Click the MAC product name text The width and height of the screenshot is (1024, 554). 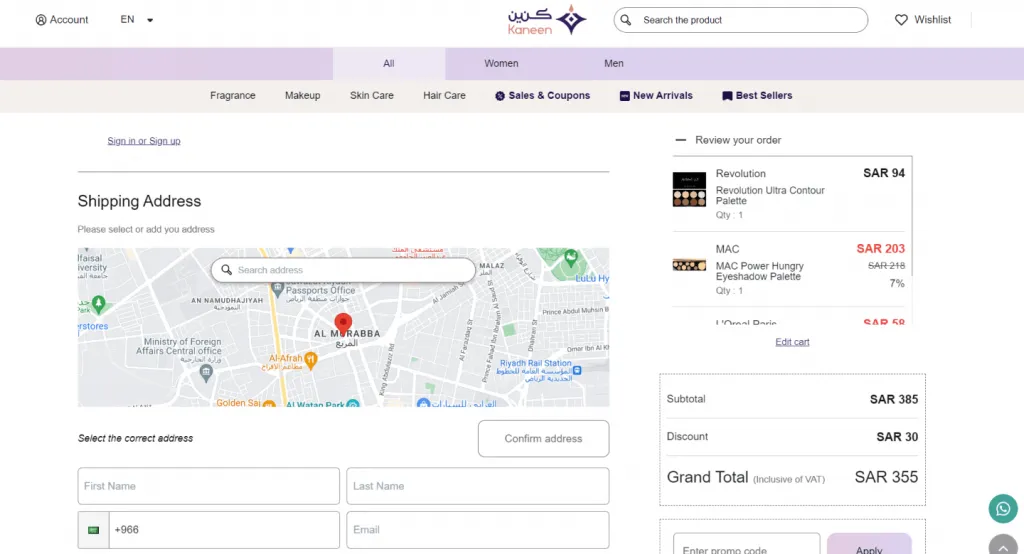[727, 249]
